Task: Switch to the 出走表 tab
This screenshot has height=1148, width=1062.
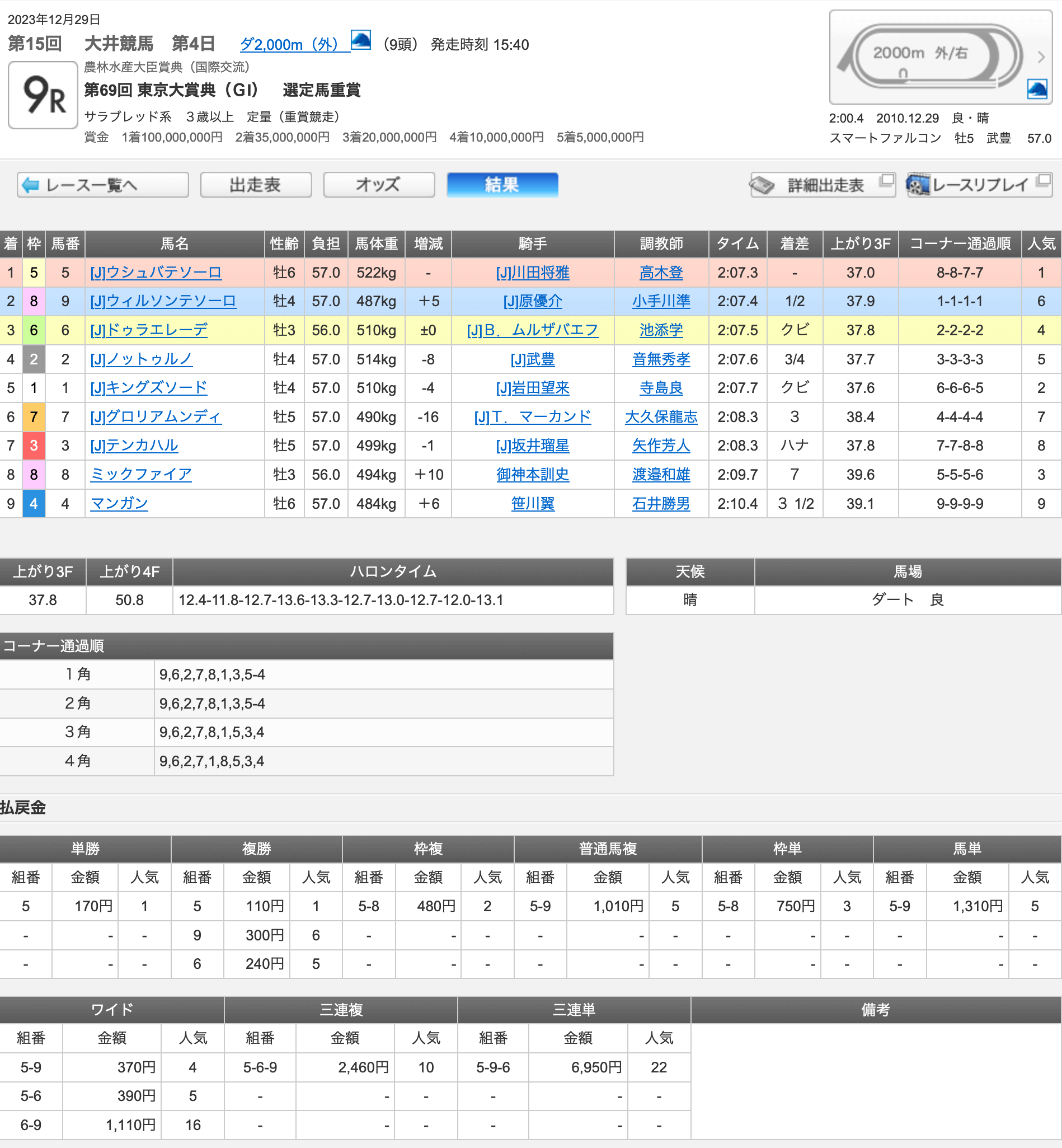Action: (256, 185)
